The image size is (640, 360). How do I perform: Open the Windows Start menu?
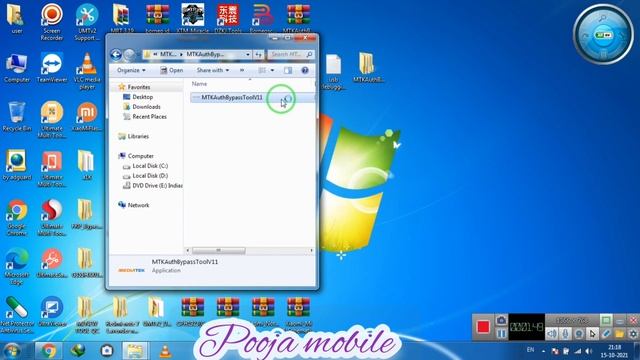(11, 351)
